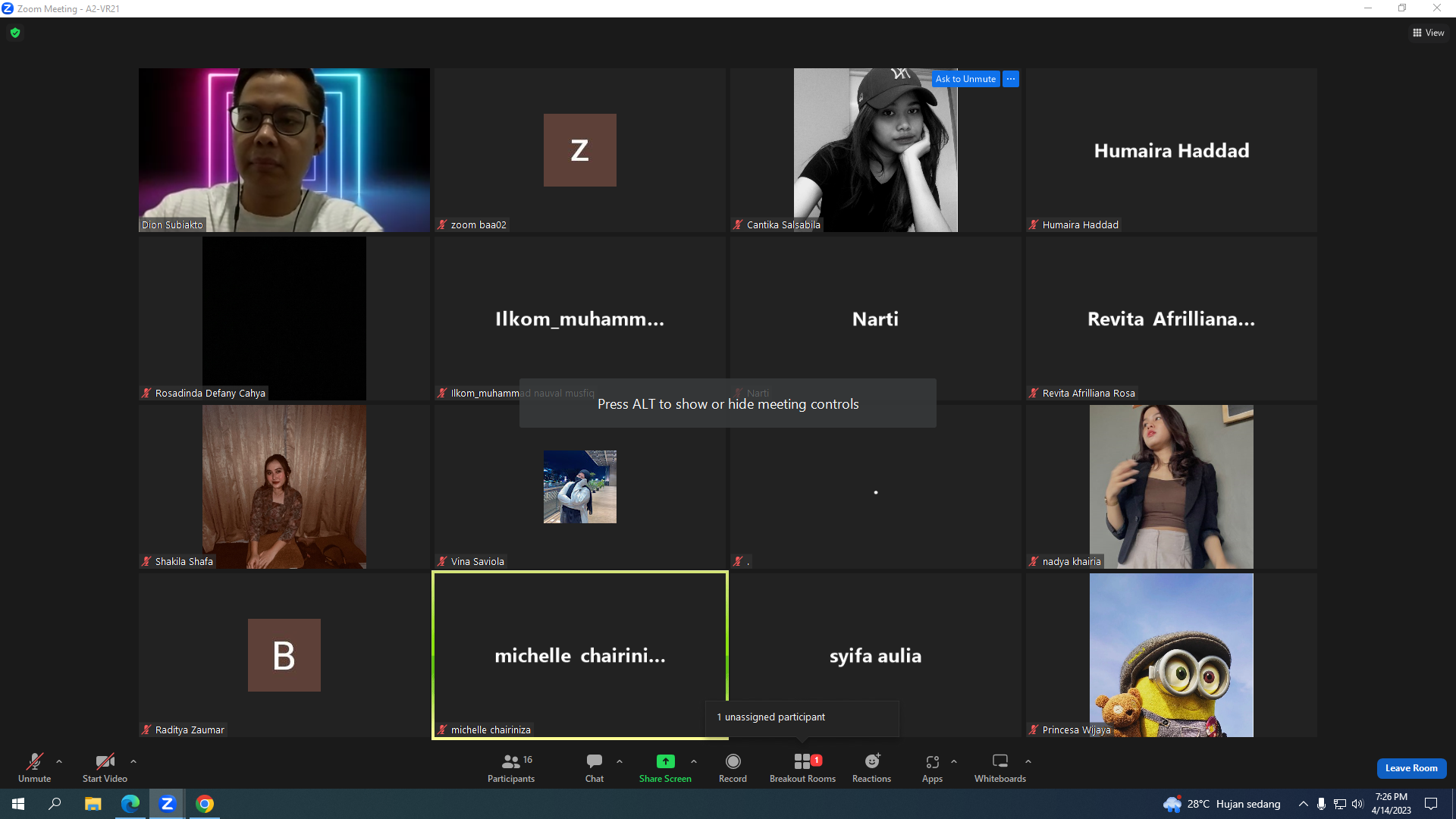The width and height of the screenshot is (1456, 819).
Task: Open Google Chrome from the taskbar
Action: click(x=204, y=804)
